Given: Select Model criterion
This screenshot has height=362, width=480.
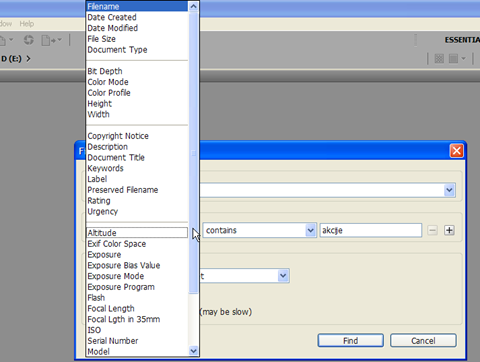Looking at the screenshot, I should coord(137,351).
